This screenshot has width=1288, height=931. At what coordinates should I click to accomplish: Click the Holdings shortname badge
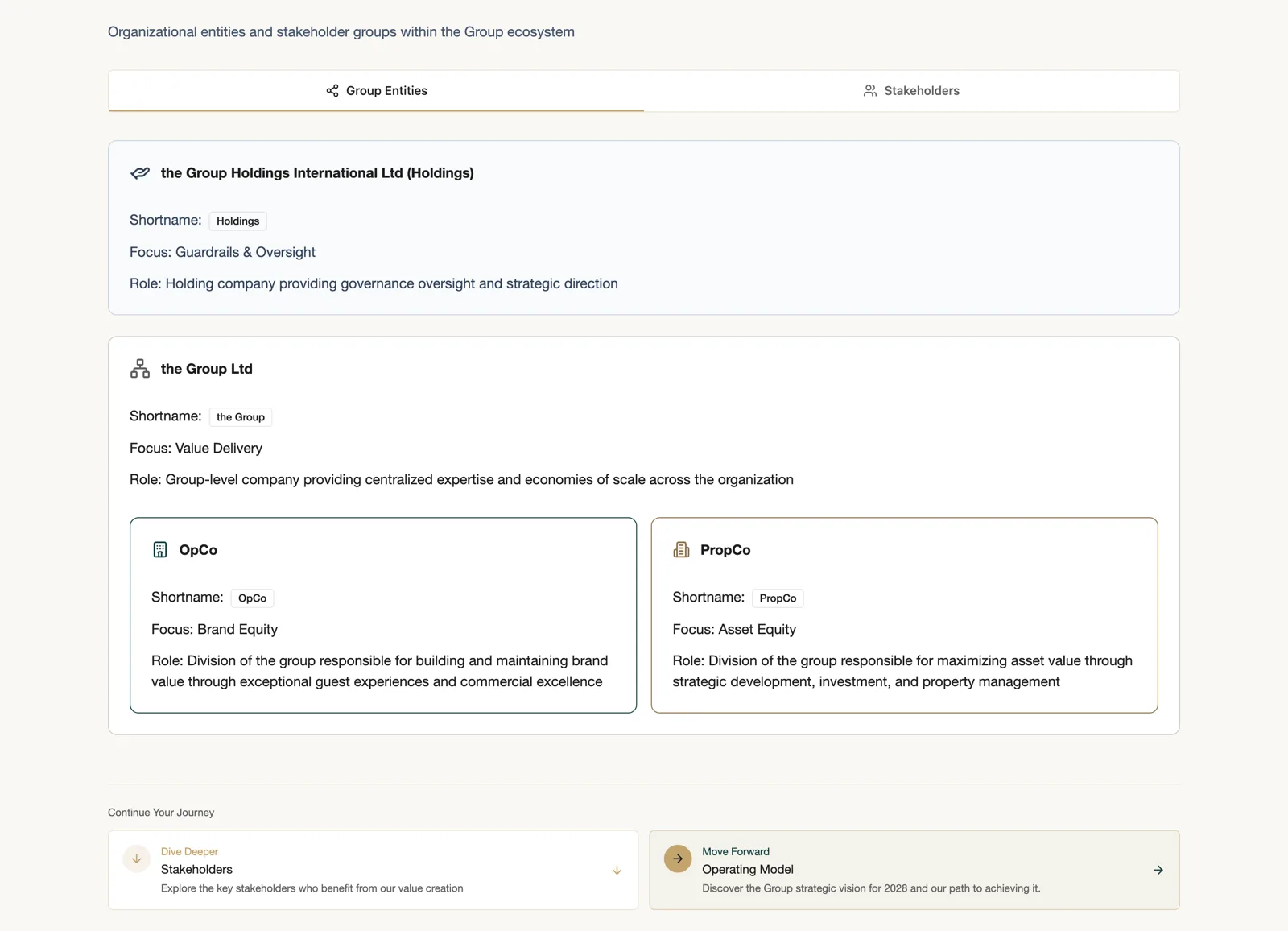pyautogui.click(x=238, y=221)
